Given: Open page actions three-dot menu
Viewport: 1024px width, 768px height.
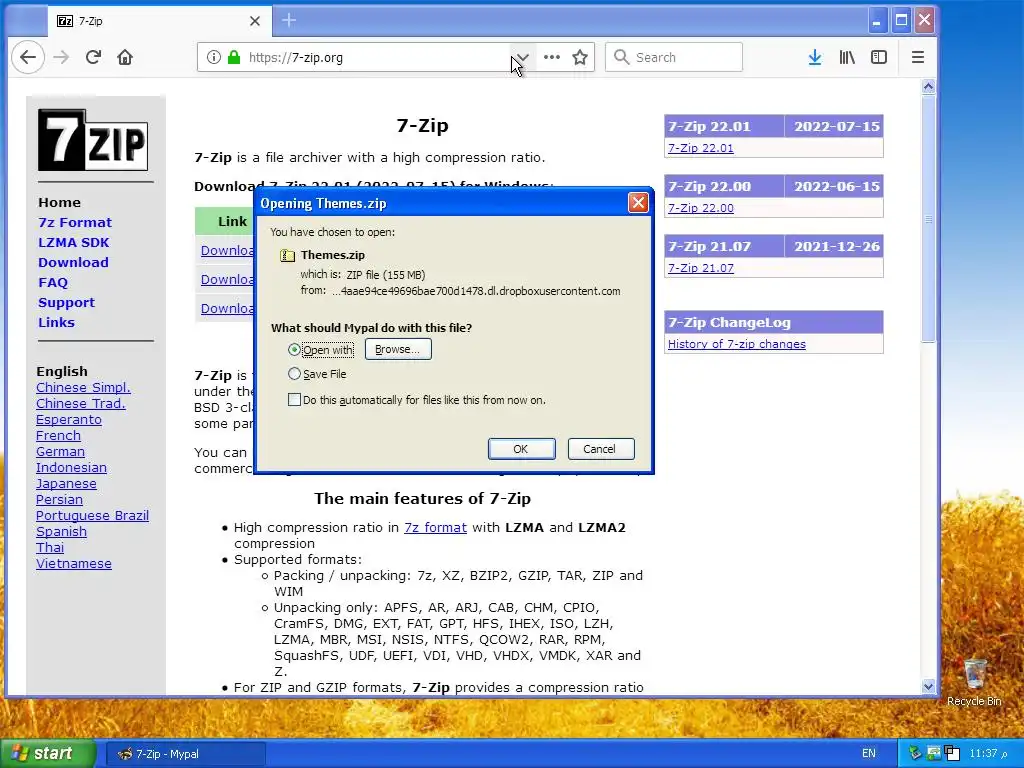Looking at the screenshot, I should click(x=552, y=57).
